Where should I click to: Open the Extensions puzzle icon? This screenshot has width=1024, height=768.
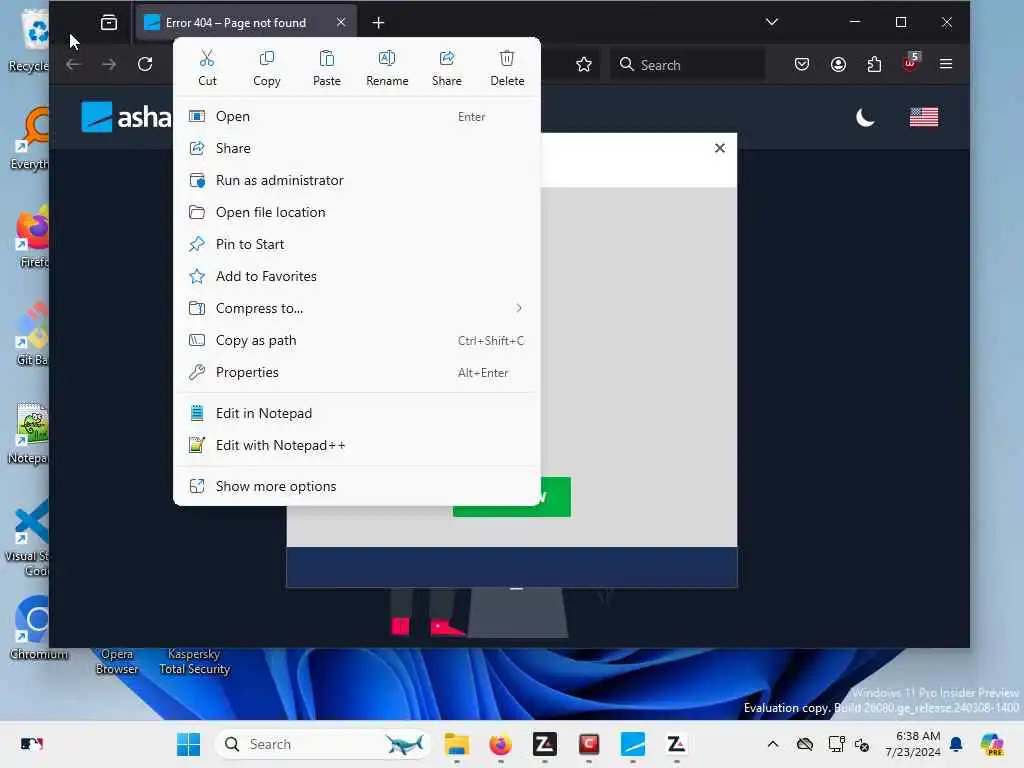coord(874,64)
